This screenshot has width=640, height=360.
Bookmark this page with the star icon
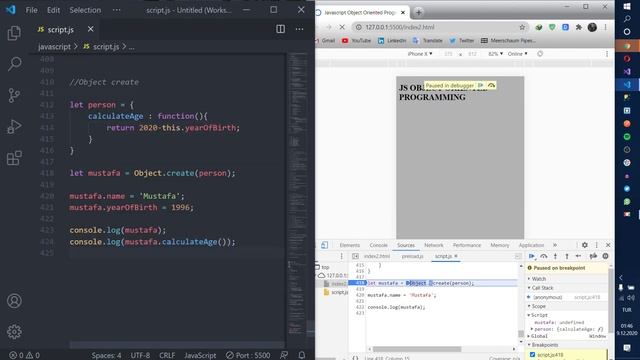(x=522, y=27)
